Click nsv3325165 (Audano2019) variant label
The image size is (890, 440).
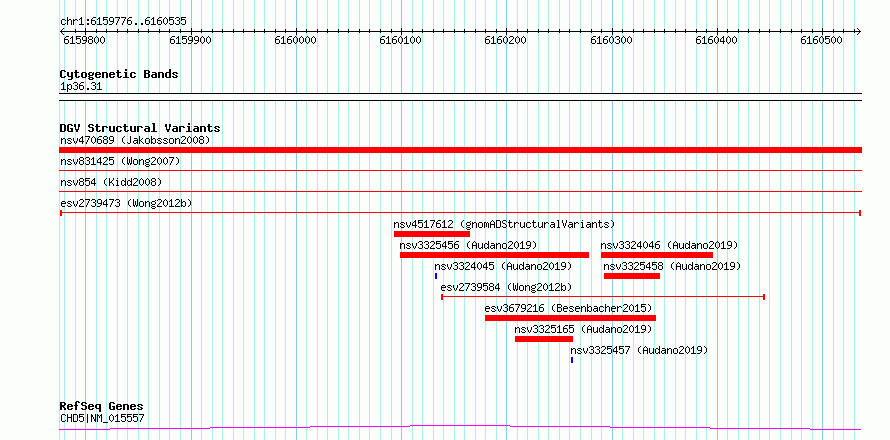tap(583, 329)
